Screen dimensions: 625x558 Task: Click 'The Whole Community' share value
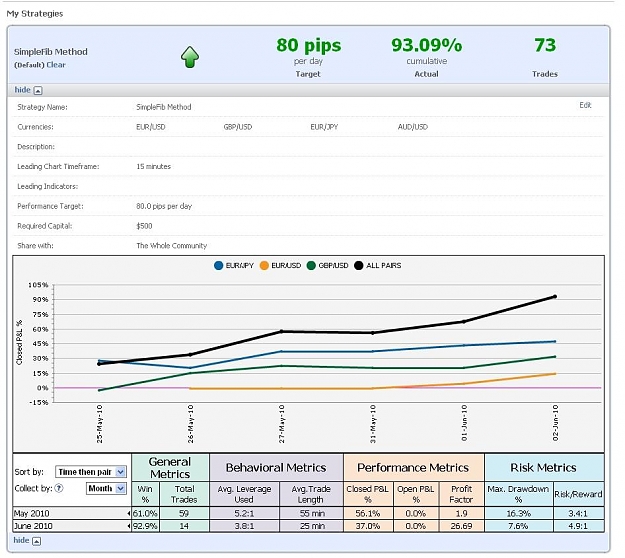click(171, 246)
